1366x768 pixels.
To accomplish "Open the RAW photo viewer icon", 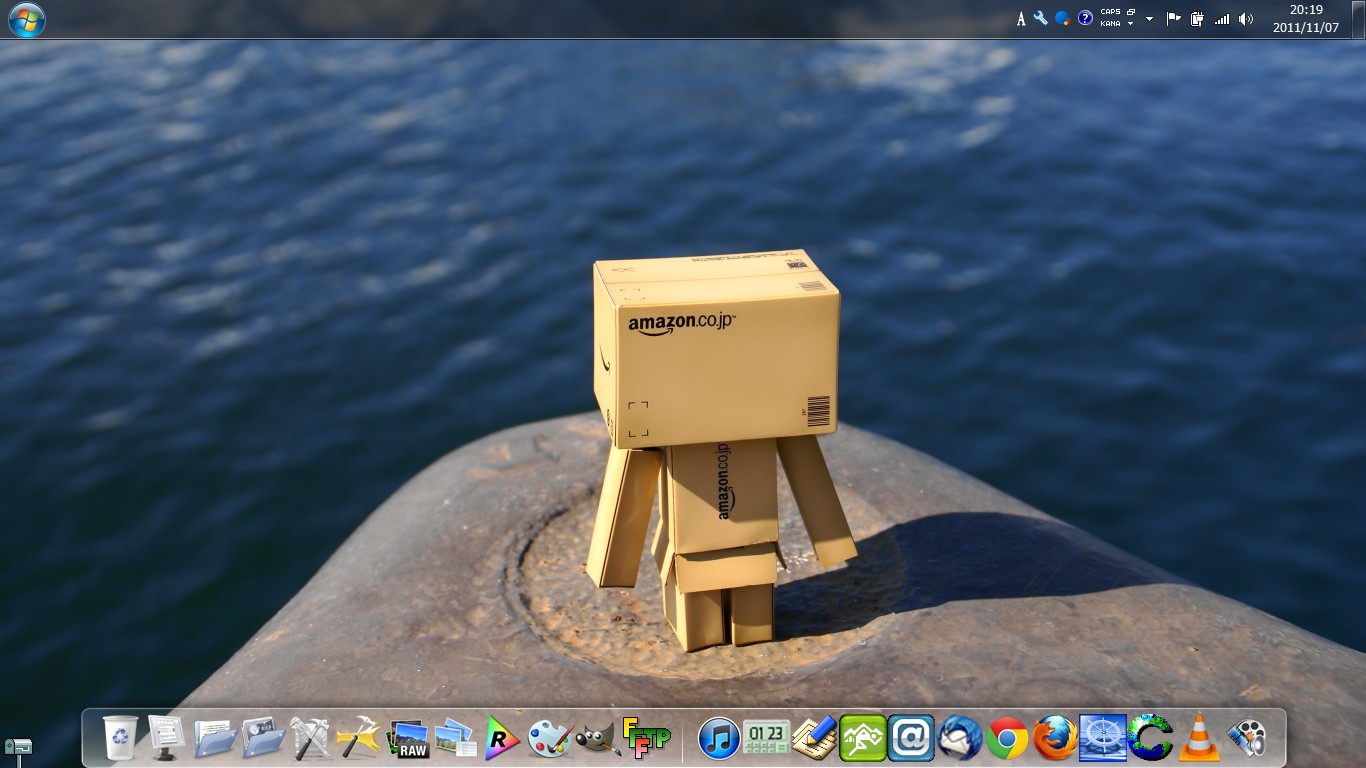I will coord(408,739).
